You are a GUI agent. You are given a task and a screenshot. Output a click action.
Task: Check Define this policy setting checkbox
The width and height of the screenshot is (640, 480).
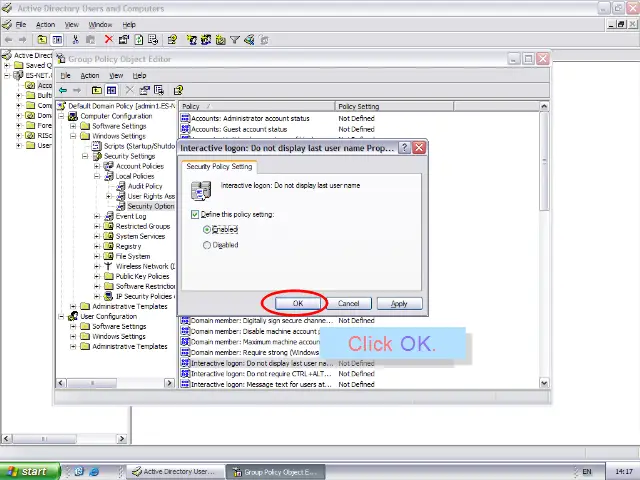195,214
